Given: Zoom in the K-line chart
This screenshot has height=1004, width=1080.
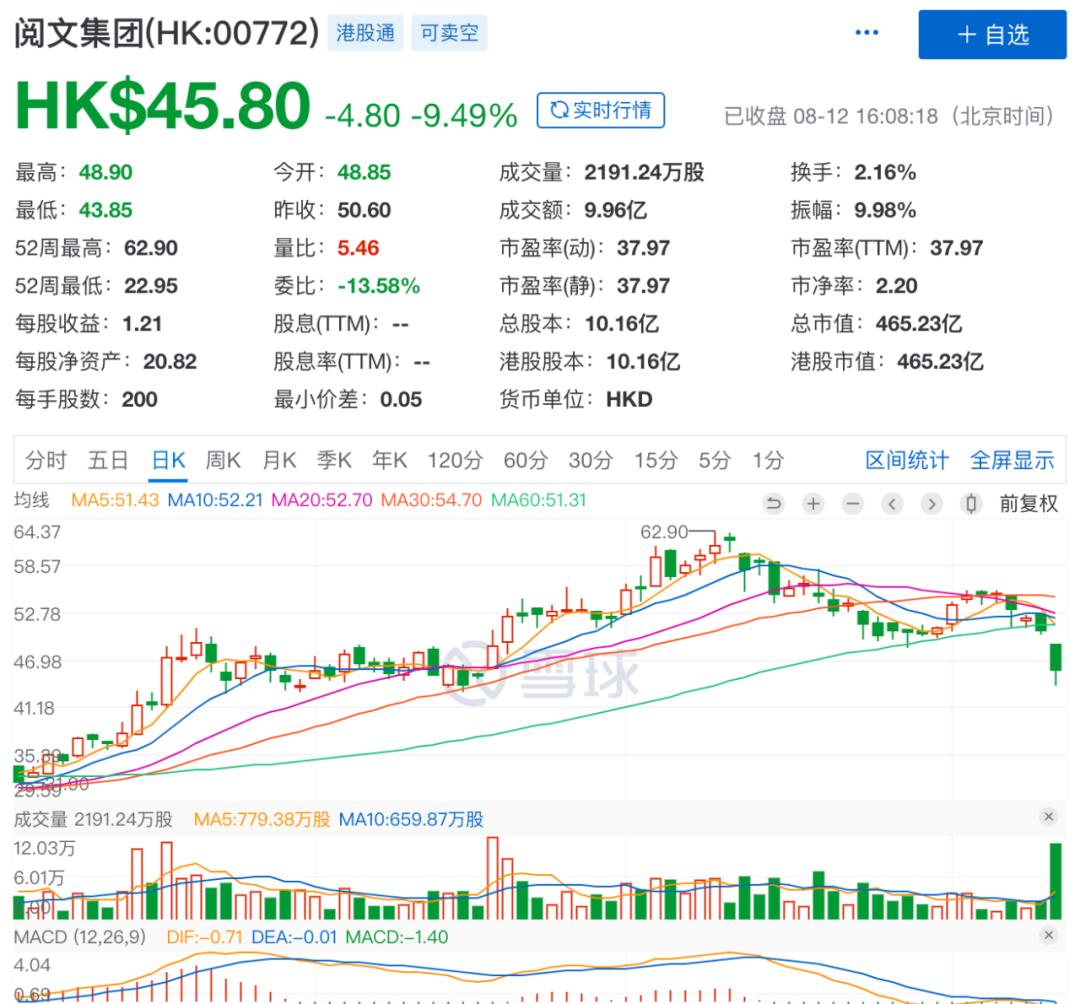Looking at the screenshot, I should coord(813,504).
